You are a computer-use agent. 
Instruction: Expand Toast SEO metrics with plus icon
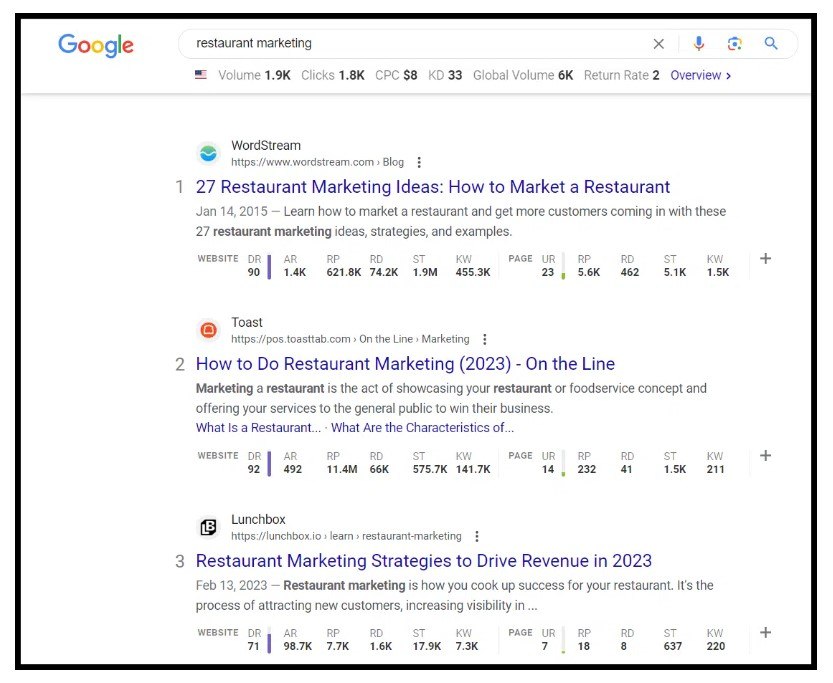(x=765, y=456)
